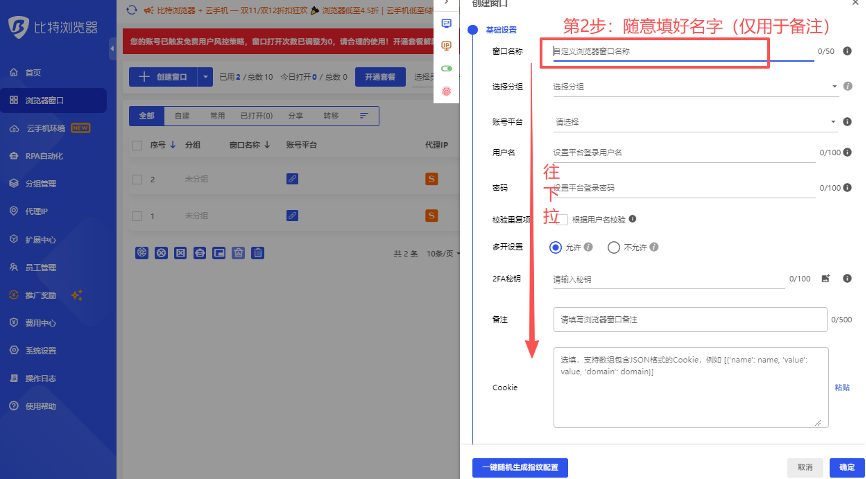
Task: Click the orange proxy S icon in row 1
Action: (432, 216)
